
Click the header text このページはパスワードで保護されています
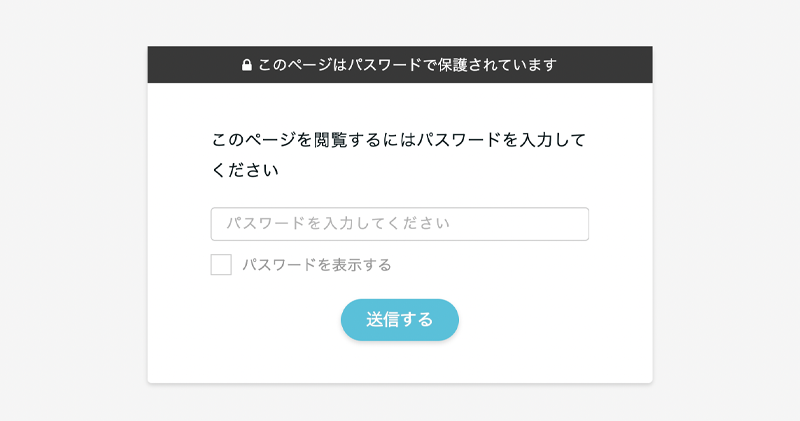407,65
